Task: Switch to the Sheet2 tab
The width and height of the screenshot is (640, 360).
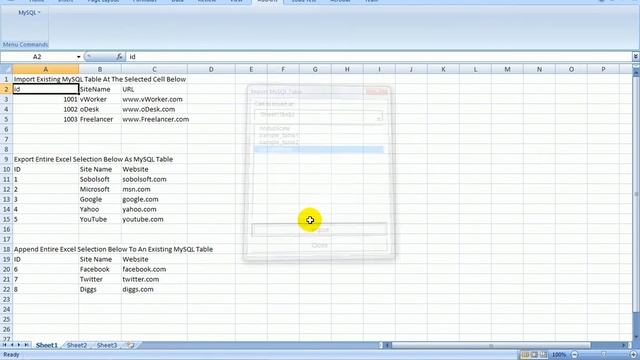Action: [77, 345]
